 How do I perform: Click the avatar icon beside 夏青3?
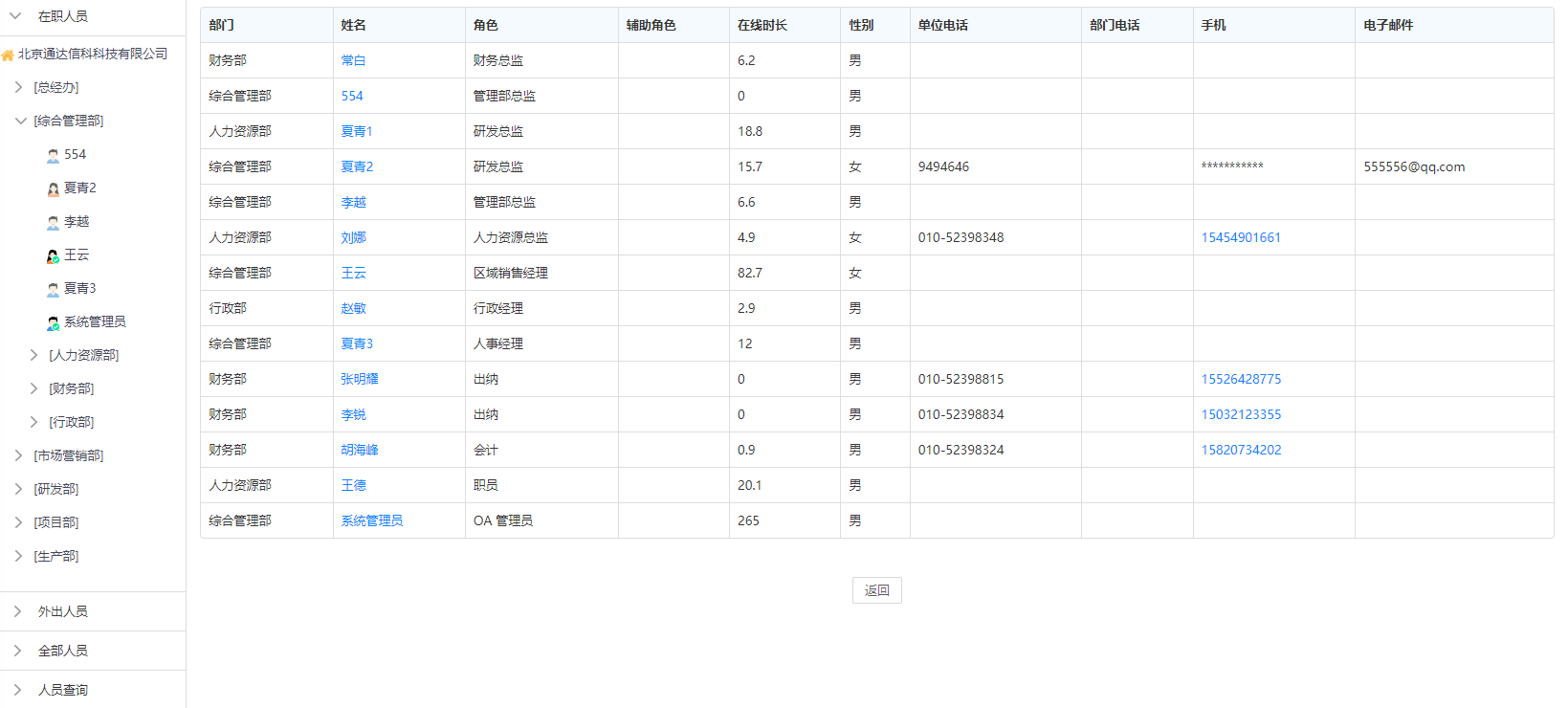pyautogui.click(x=54, y=289)
